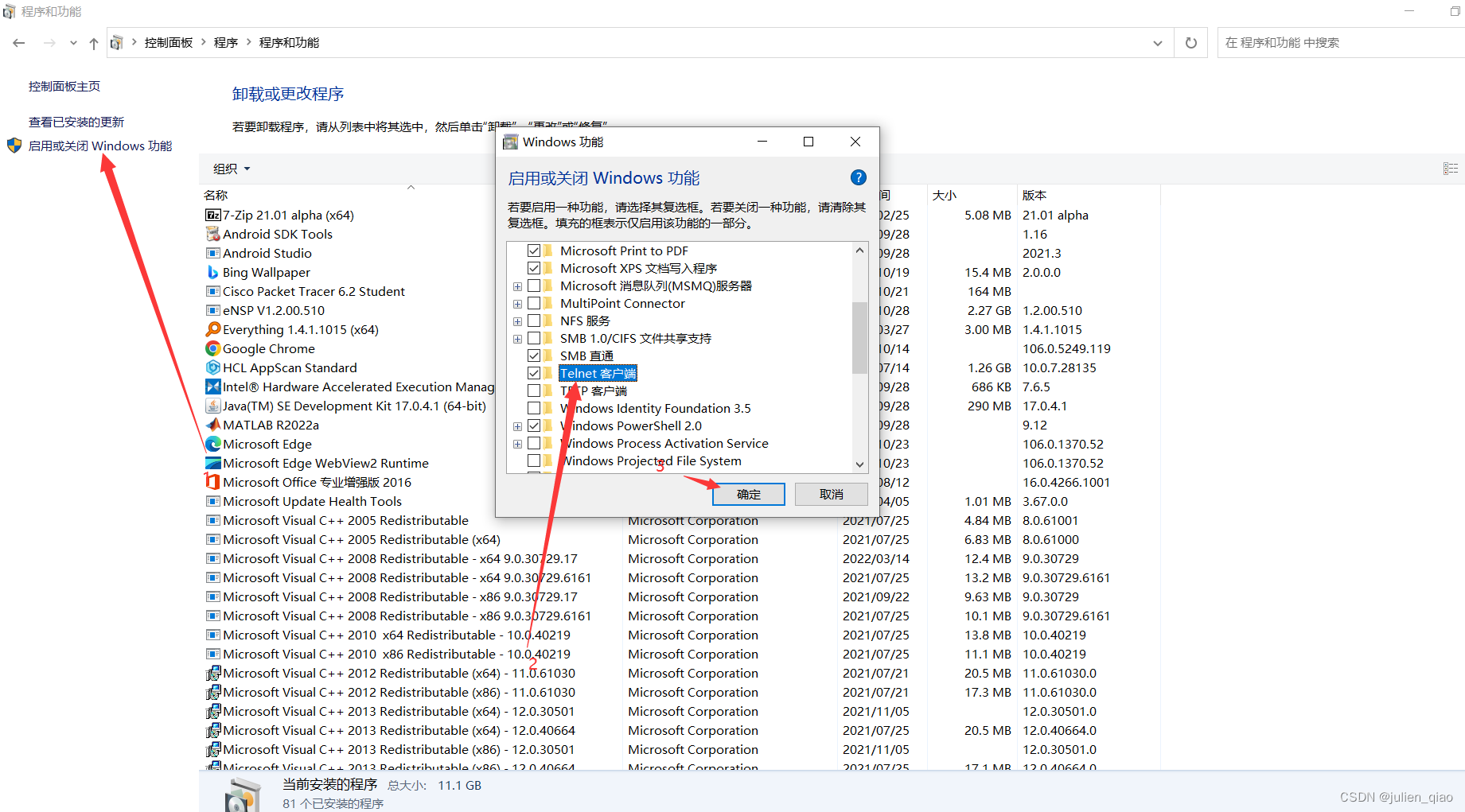Image resolution: width=1465 pixels, height=812 pixels.
Task: Click the scroll down arrow in features list
Action: tap(859, 464)
